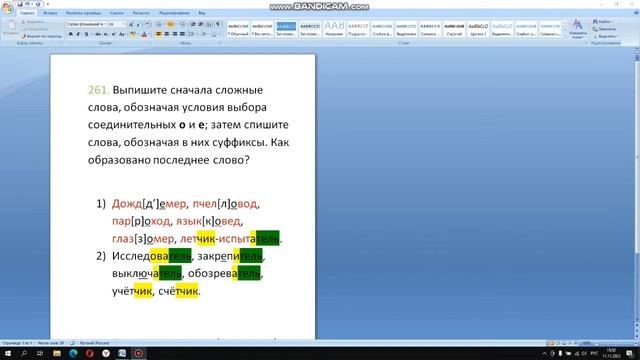Open Word help question icon
640x360 pixels.
(636, 13)
